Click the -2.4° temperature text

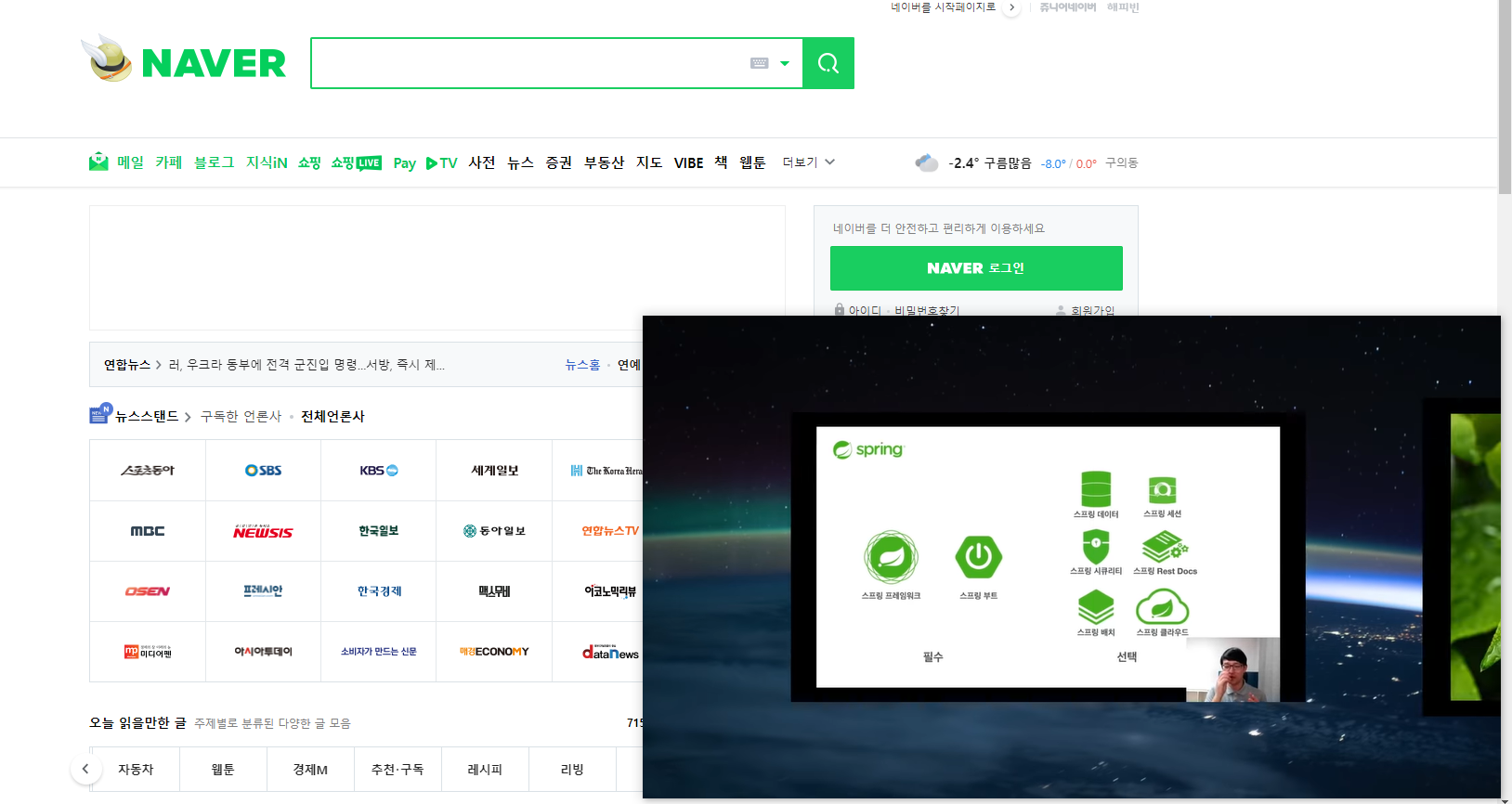tap(963, 162)
